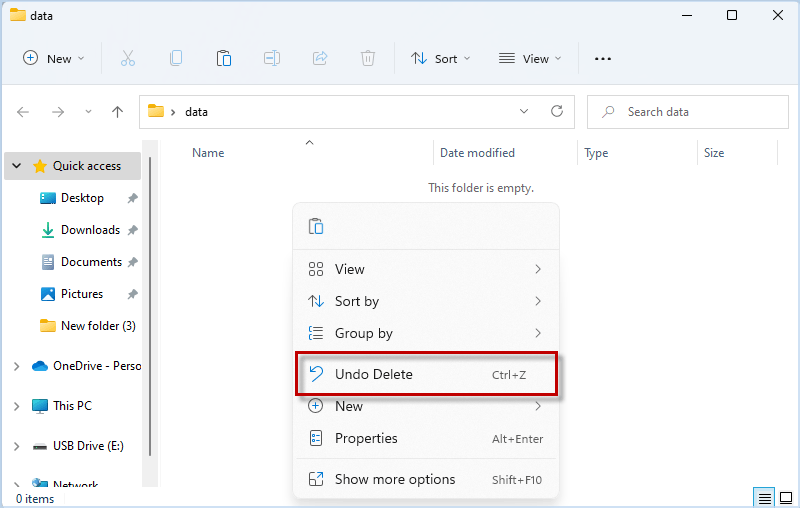The width and height of the screenshot is (800, 508).
Task: Open the Sort dropdown in toolbar
Action: (x=441, y=59)
